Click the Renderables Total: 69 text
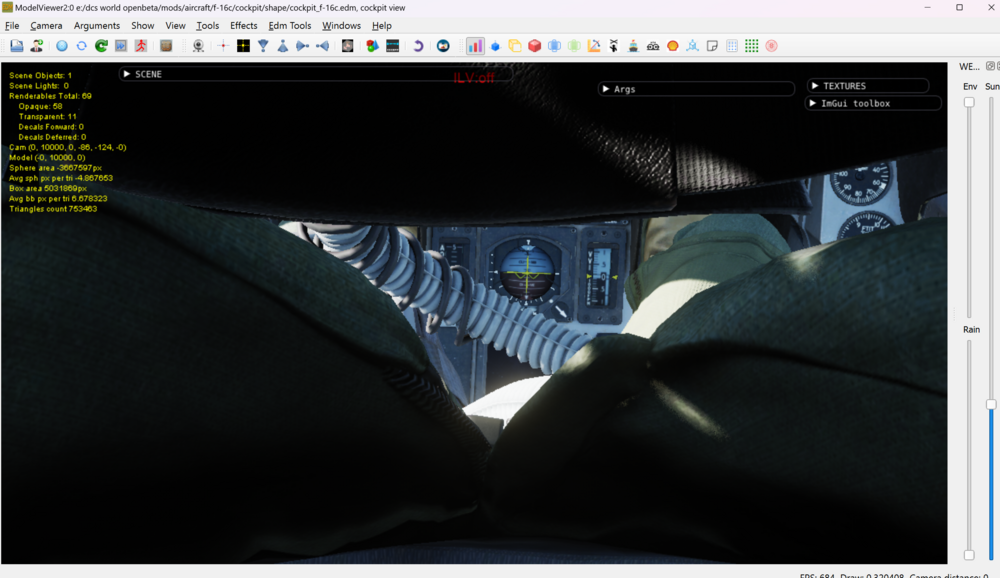Viewport: 1000px width, 578px height. pos(50,96)
